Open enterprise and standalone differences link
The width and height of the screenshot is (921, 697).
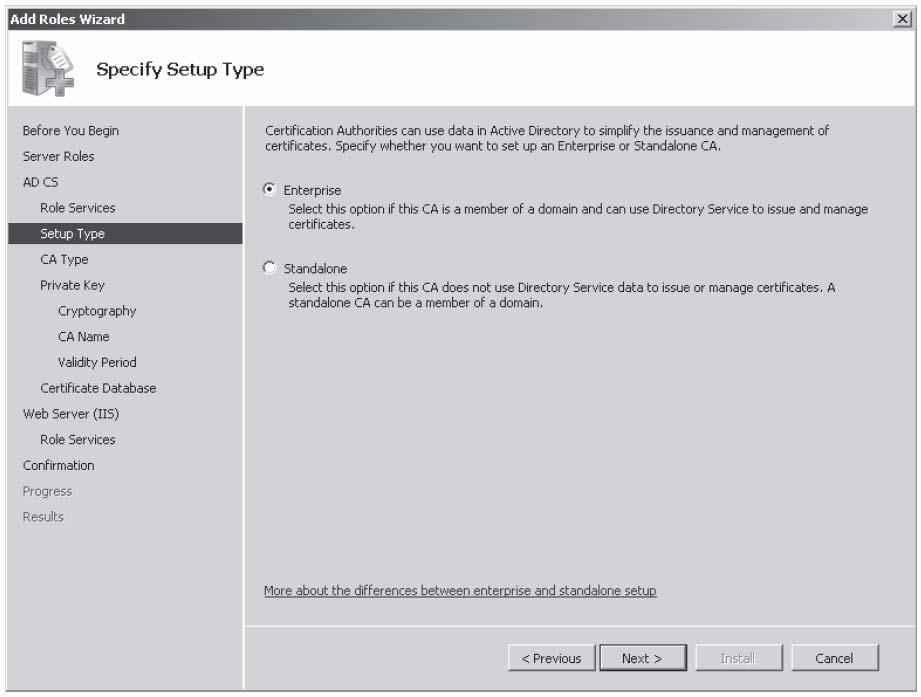[x=460, y=591]
